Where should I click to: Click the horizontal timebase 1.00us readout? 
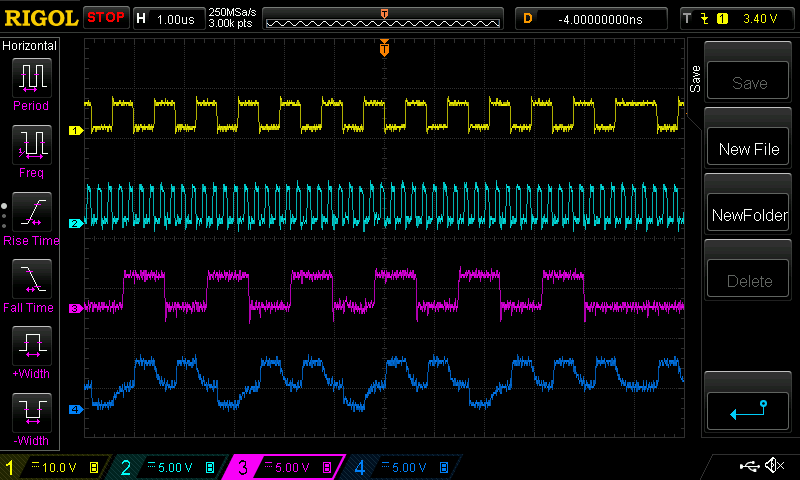tap(176, 19)
